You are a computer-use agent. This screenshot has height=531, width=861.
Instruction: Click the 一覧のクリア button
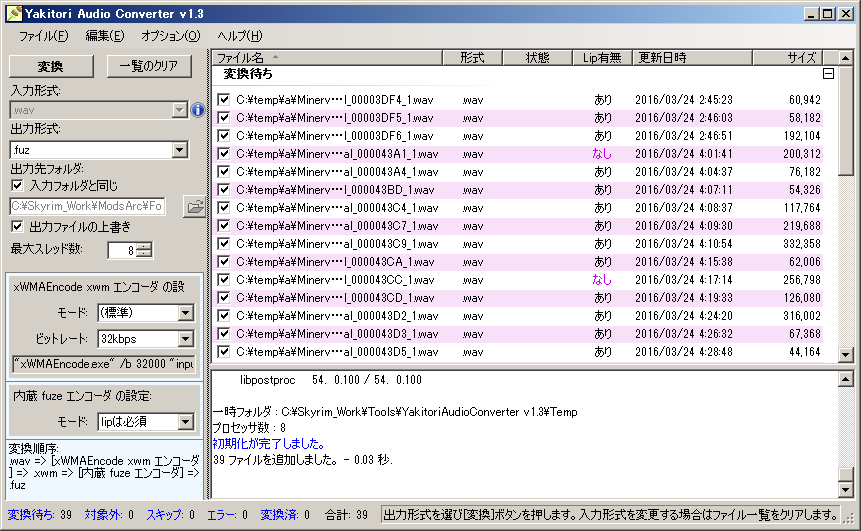(x=149, y=66)
